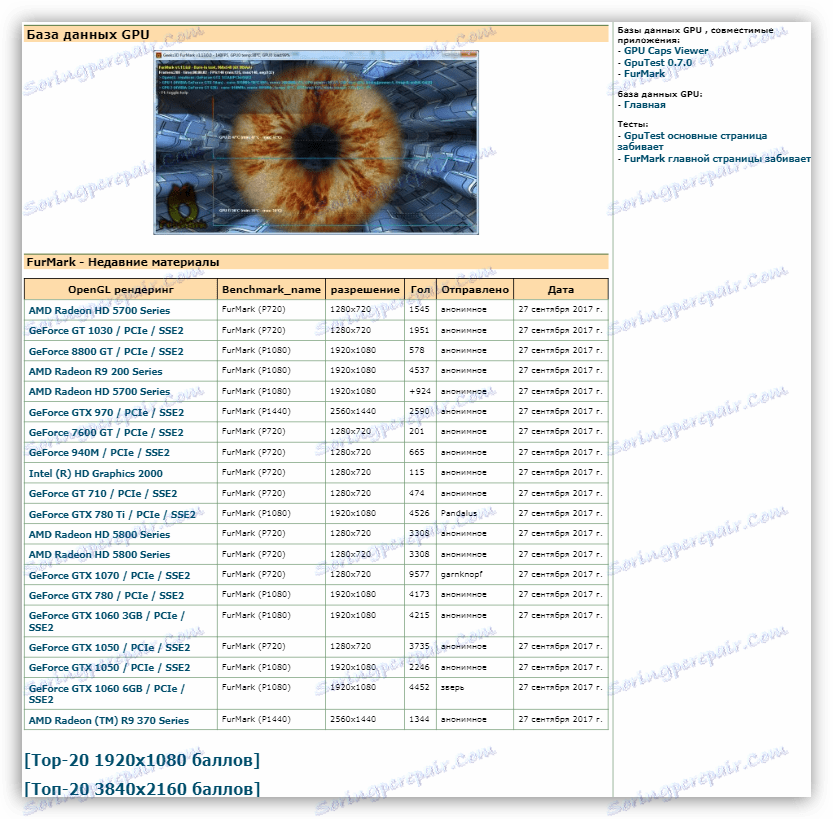Open Intel (R) HD Graphics 2000 entry

pyautogui.click(x=96, y=474)
